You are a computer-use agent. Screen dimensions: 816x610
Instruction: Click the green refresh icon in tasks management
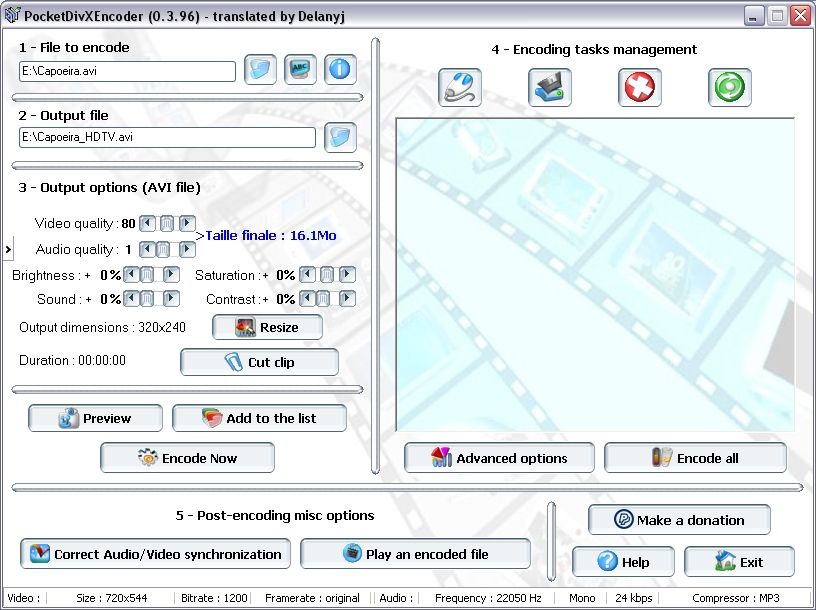(x=730, y=88)
